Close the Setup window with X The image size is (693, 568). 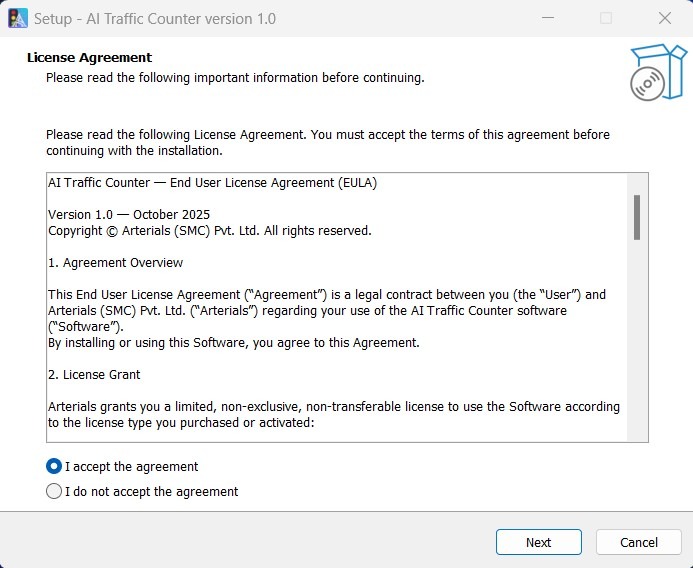[665, 18]
